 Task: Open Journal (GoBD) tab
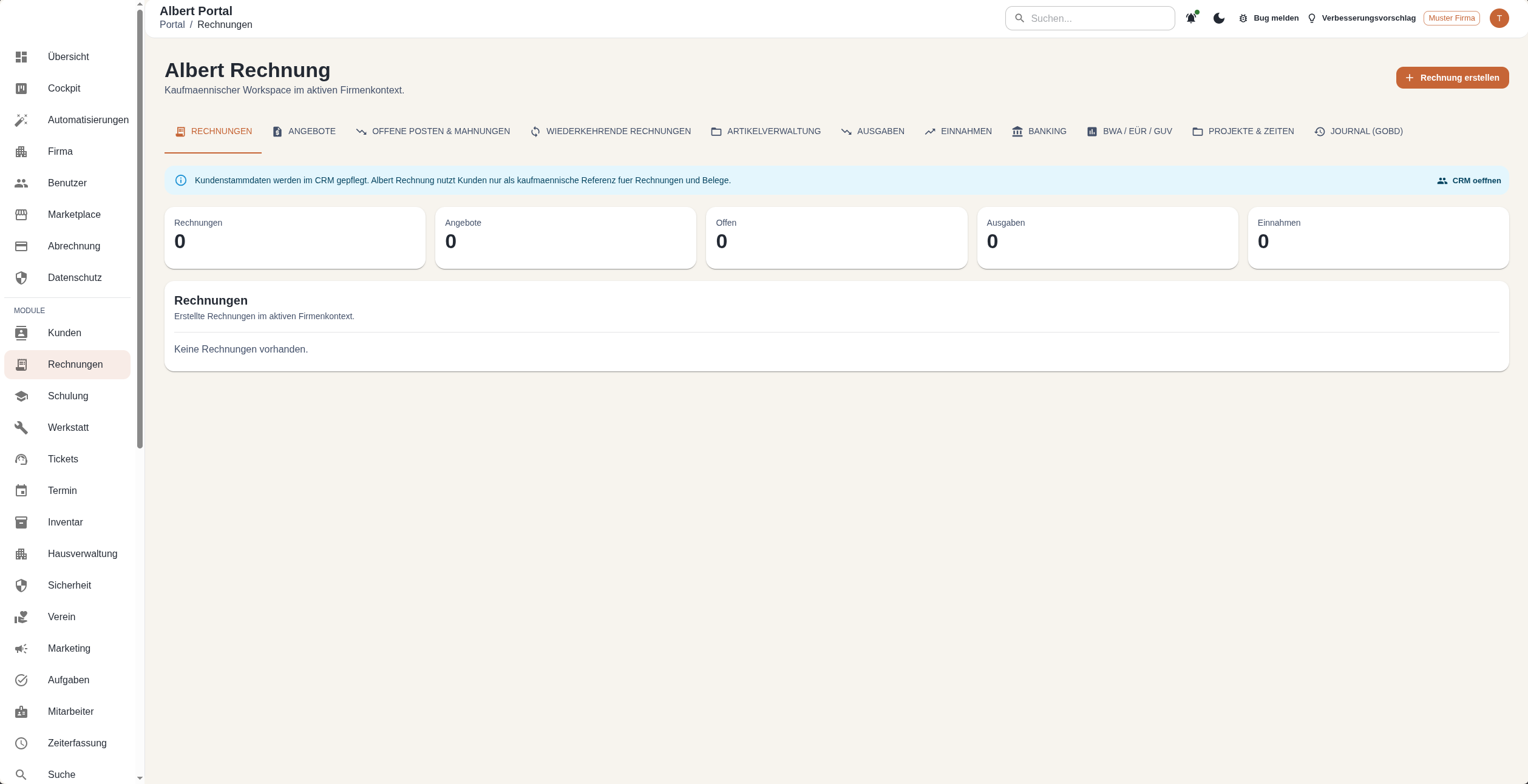click(x=1359, y=132)
